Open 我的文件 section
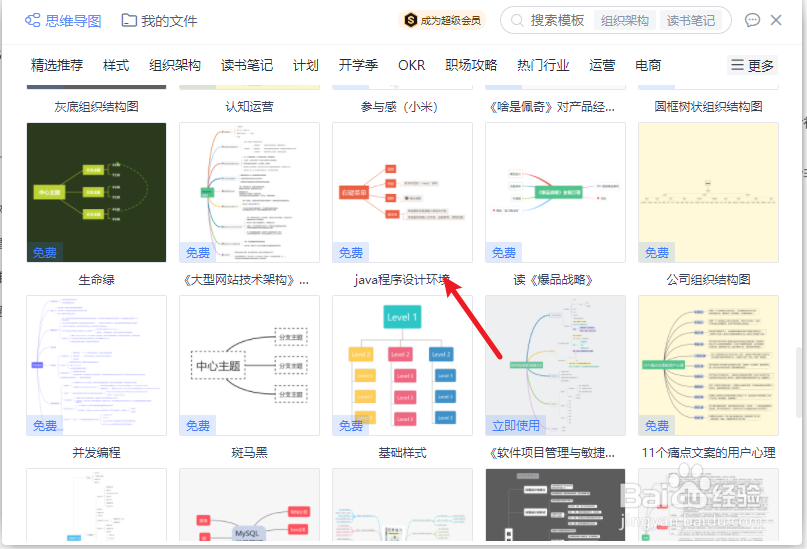This screenshot has width=807, height=549. pos(160,21)
